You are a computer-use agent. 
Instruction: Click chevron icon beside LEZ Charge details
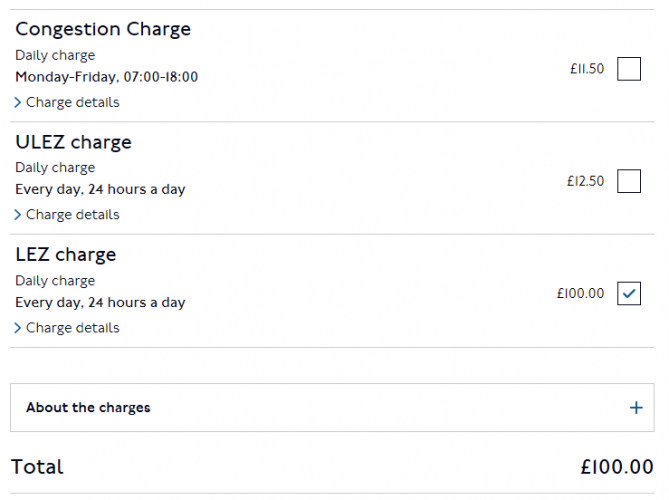click(18, 328)
